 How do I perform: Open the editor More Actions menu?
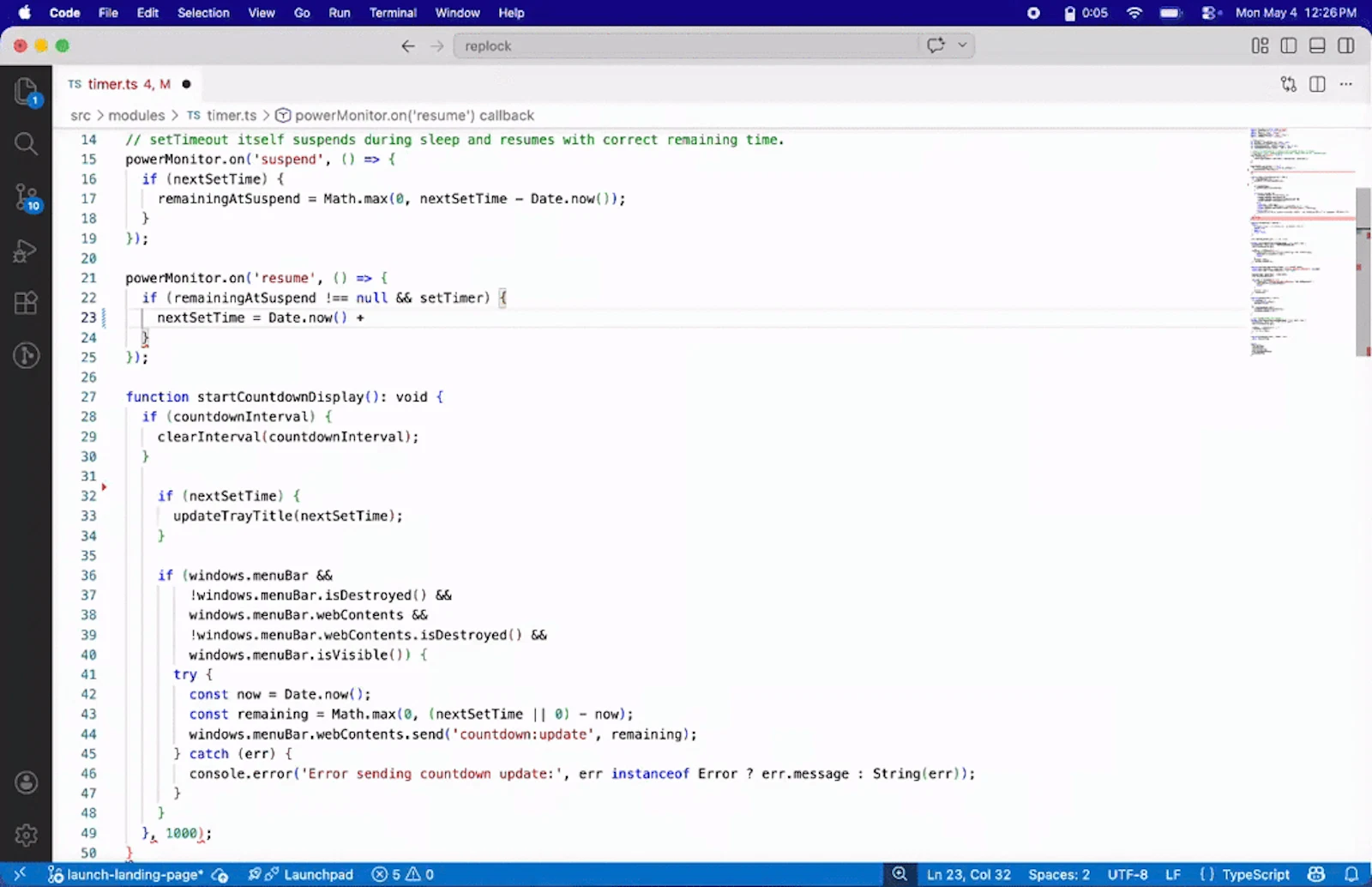[x=1346, y=84]
